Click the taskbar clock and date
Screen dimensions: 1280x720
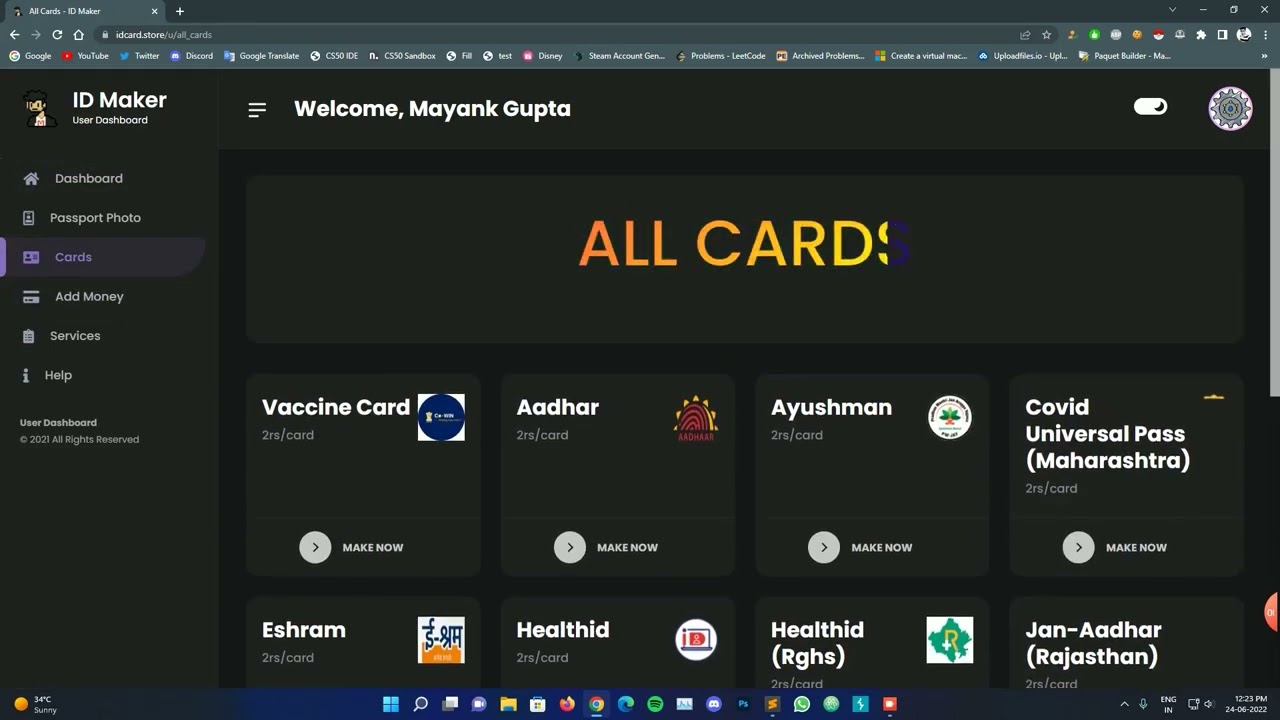[x=1246, y=704]
